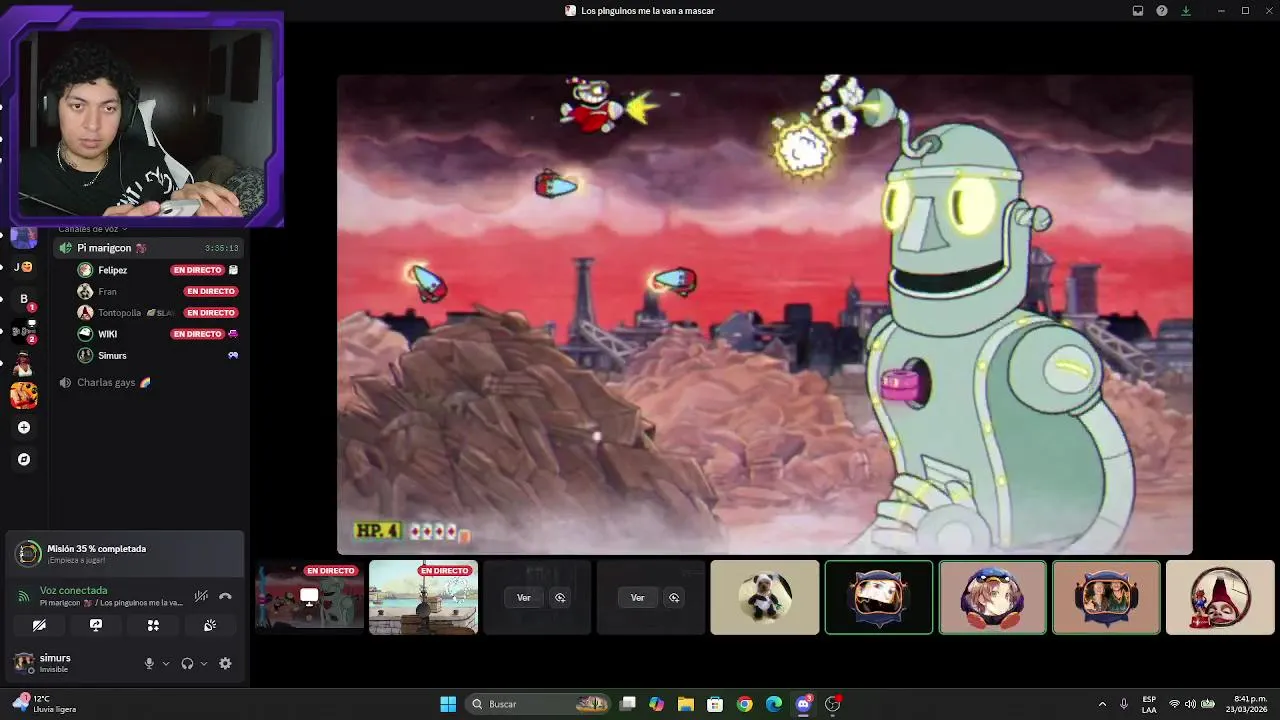The height and width of the screenshot is (720, 1280).
Task: Expand the audio output options chevron
Action: click(204, 663)
